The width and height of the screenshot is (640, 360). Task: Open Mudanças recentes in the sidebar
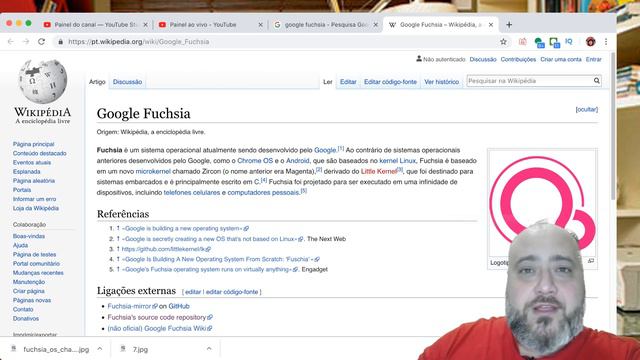(38, 273)
